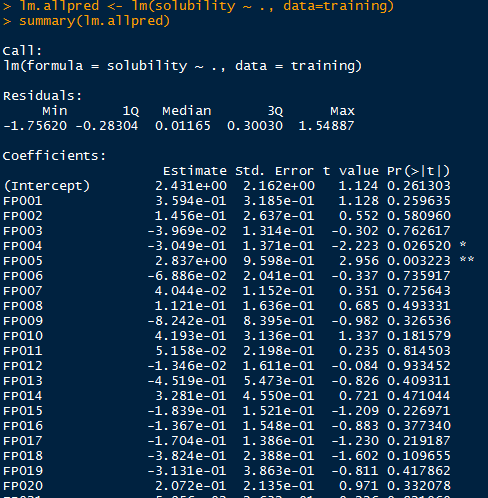
Task: Click the double-star significance marker for FP005
Action: click(467, 259)
